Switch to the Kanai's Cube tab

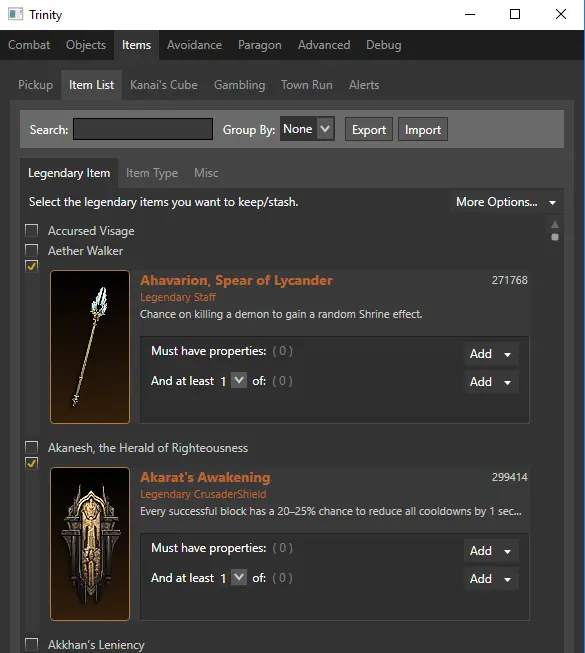[164, 85]
